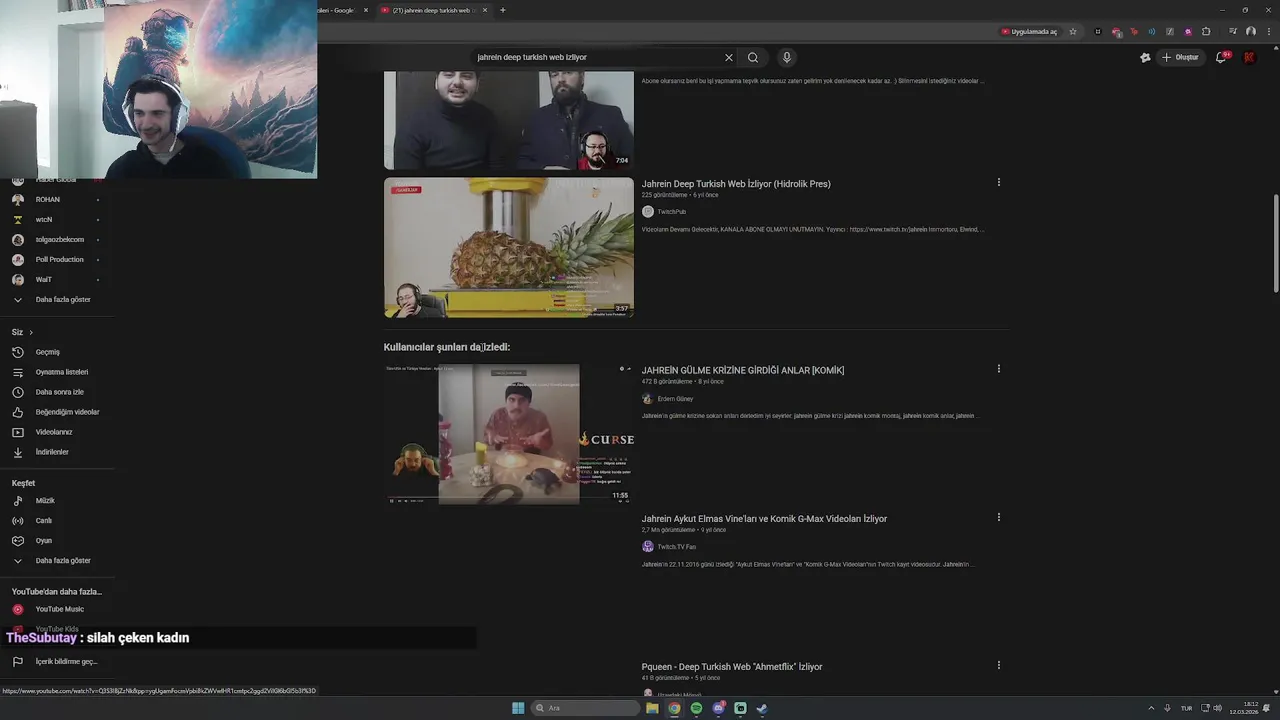Open Jahrein Aykut Elmas Vine'ları video title
1280x720 pixels.
(x=764, y=519)
